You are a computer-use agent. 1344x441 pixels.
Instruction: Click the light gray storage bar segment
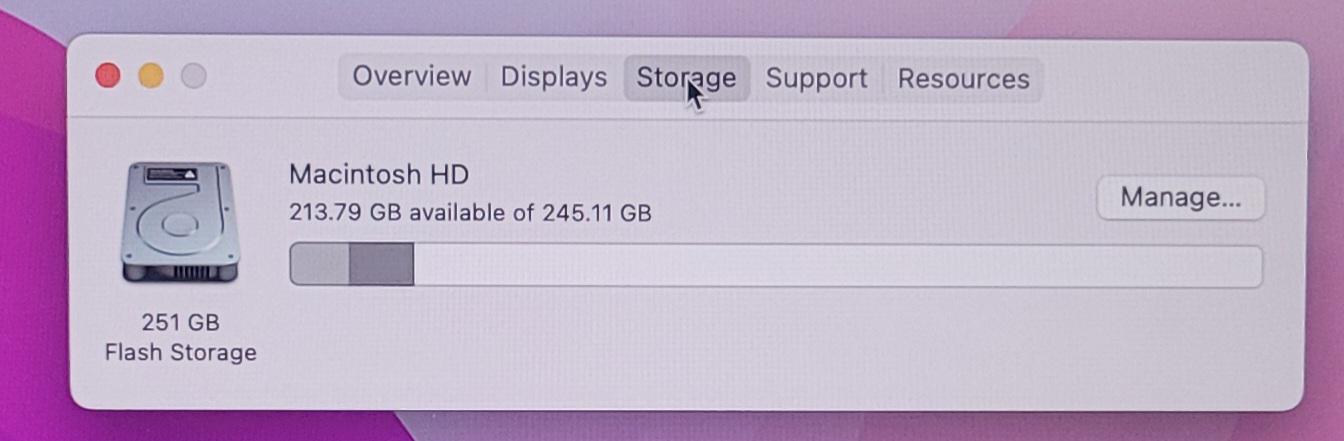[320, 265]
